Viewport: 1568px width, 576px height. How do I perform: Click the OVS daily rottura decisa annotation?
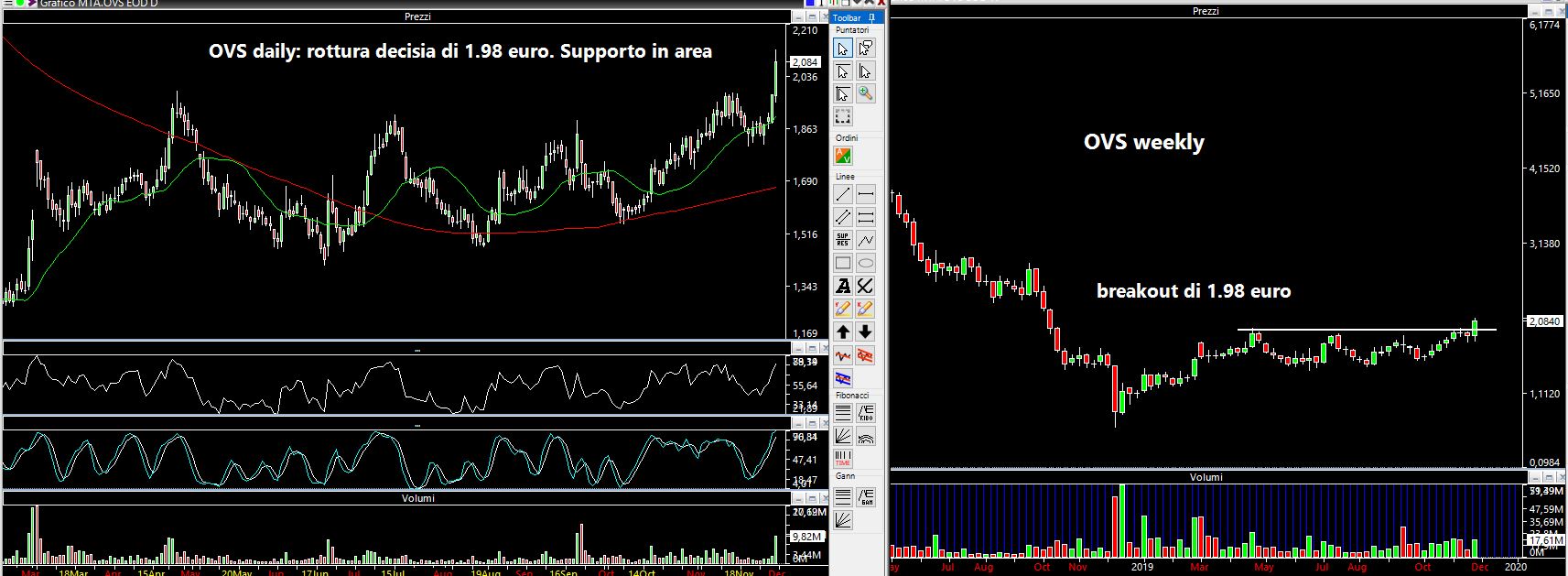tap(460, 51)
